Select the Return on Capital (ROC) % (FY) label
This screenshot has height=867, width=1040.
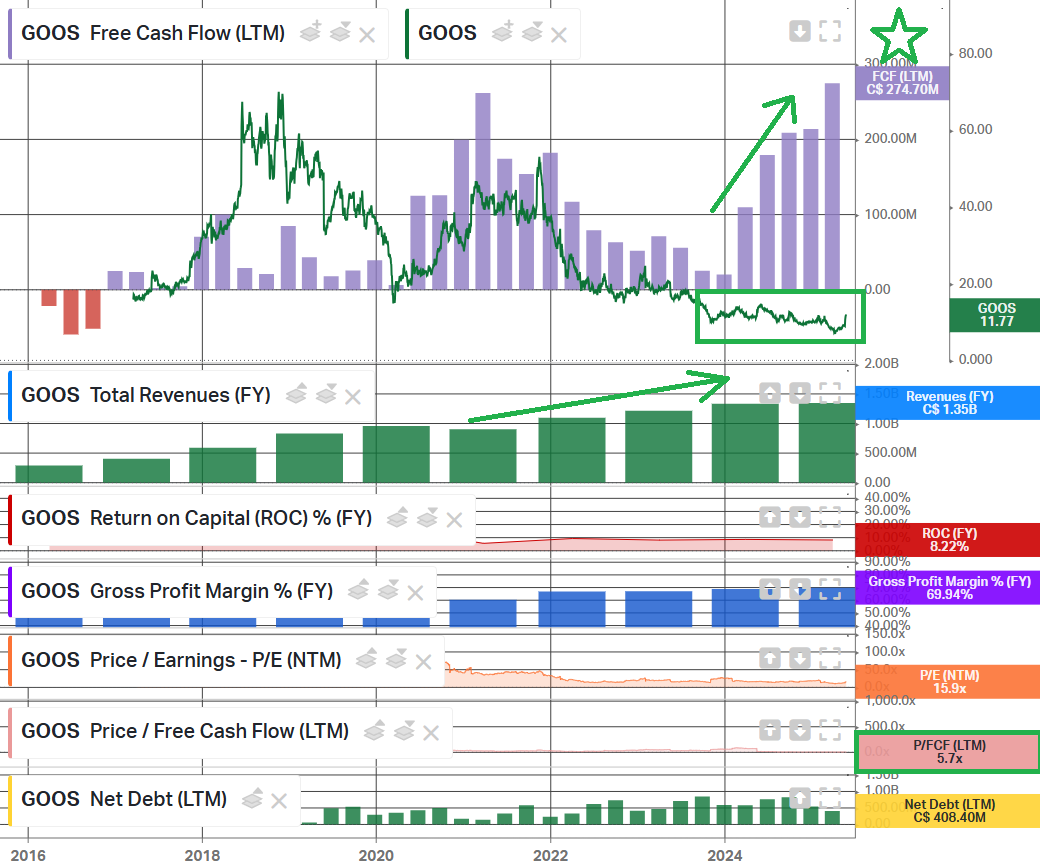(x=197, y=518)
